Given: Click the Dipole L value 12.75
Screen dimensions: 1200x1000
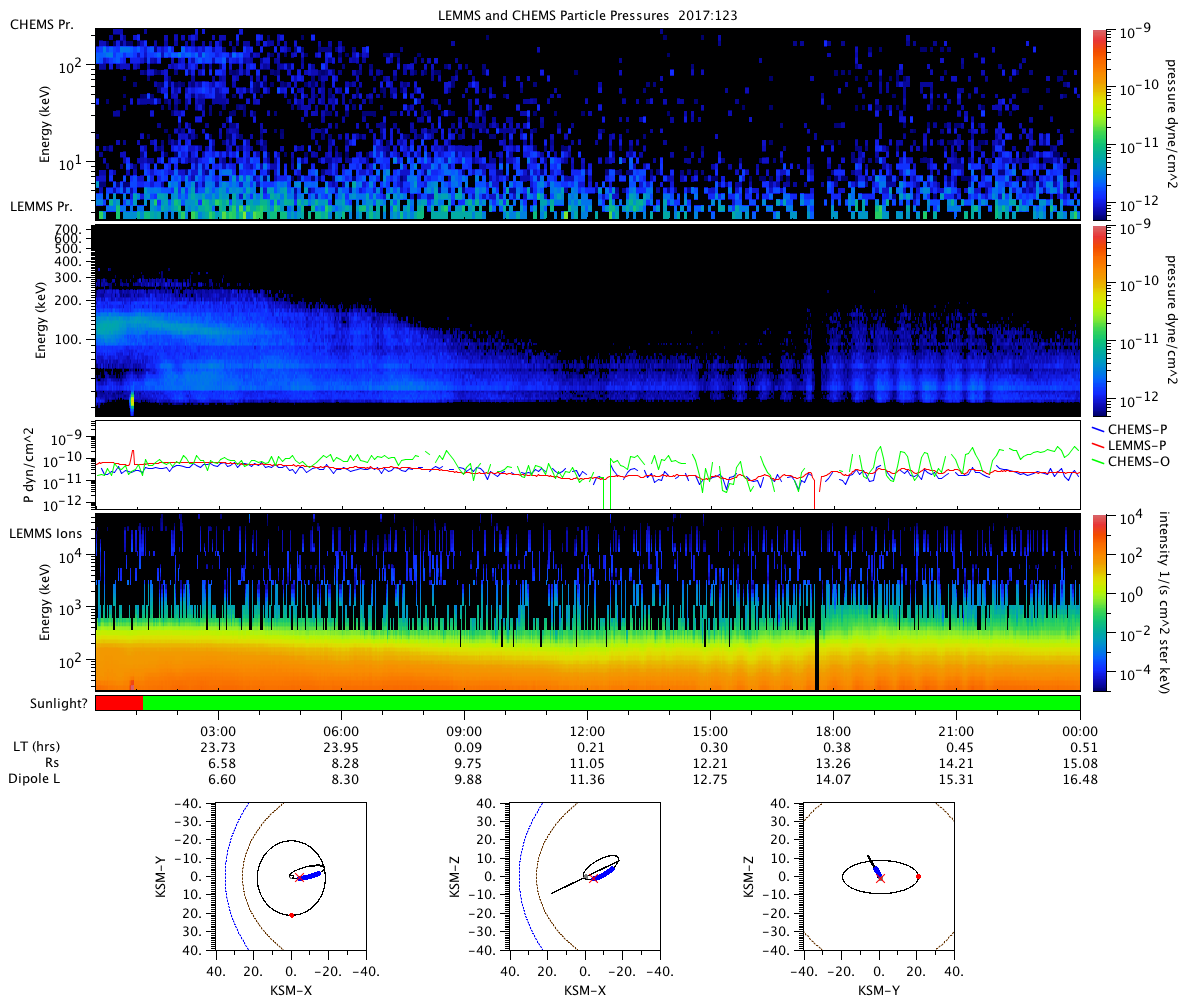Looking at the screenshot, I should click(710, 779).
